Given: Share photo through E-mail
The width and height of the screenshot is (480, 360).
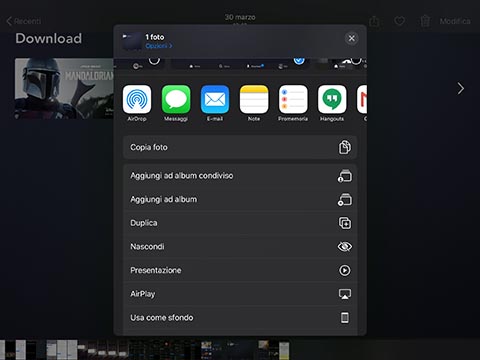Looking at the screenshot, I should pos(215,99).
